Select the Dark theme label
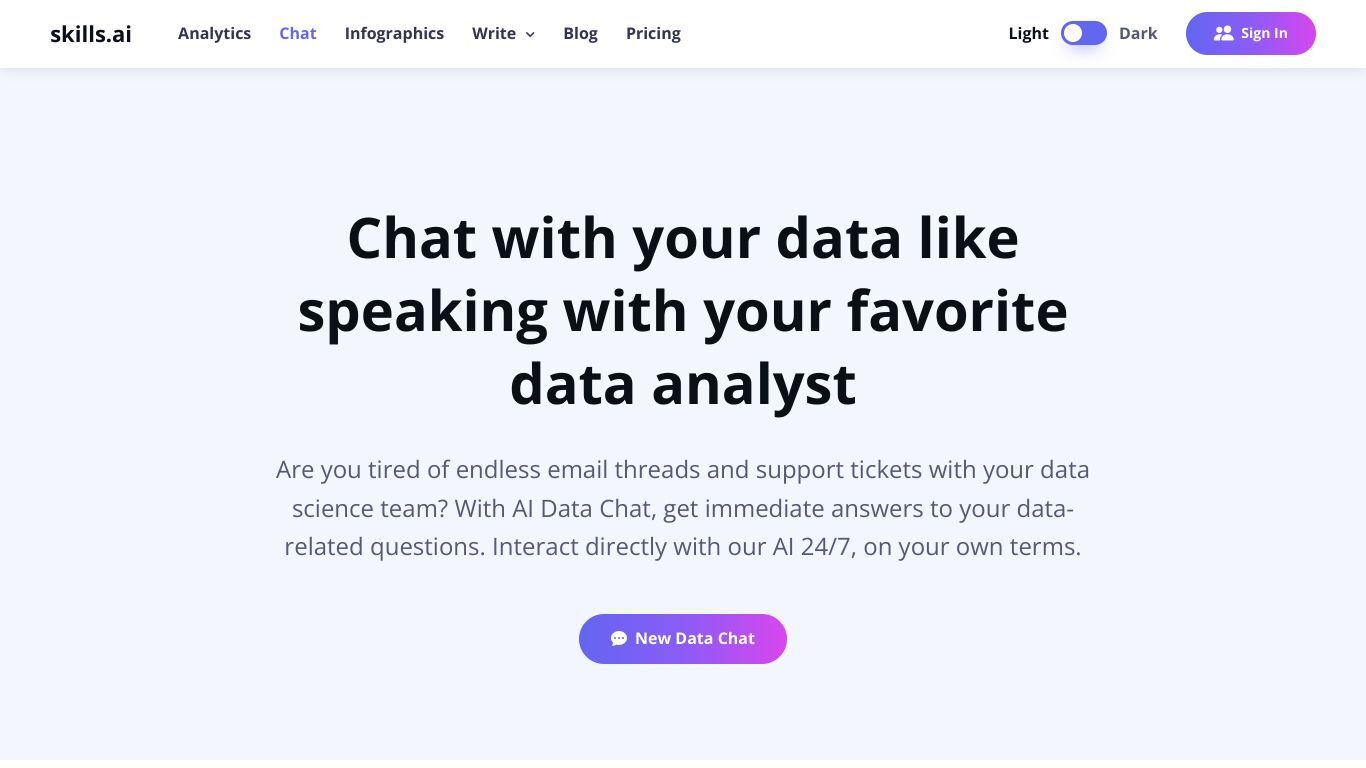The image size is (1366, 768). coord(1138,33)
